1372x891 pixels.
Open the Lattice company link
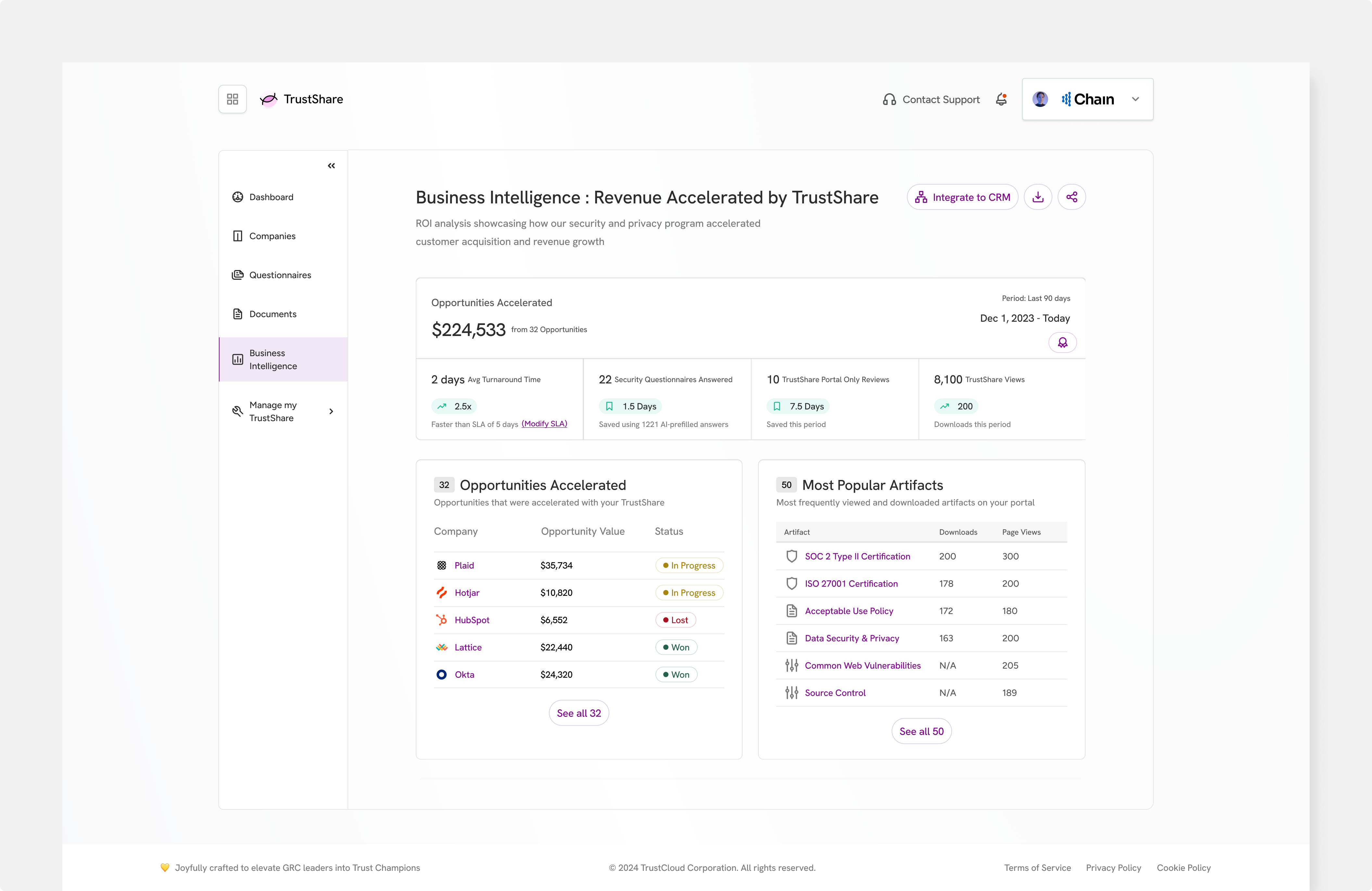coord(468,648)
